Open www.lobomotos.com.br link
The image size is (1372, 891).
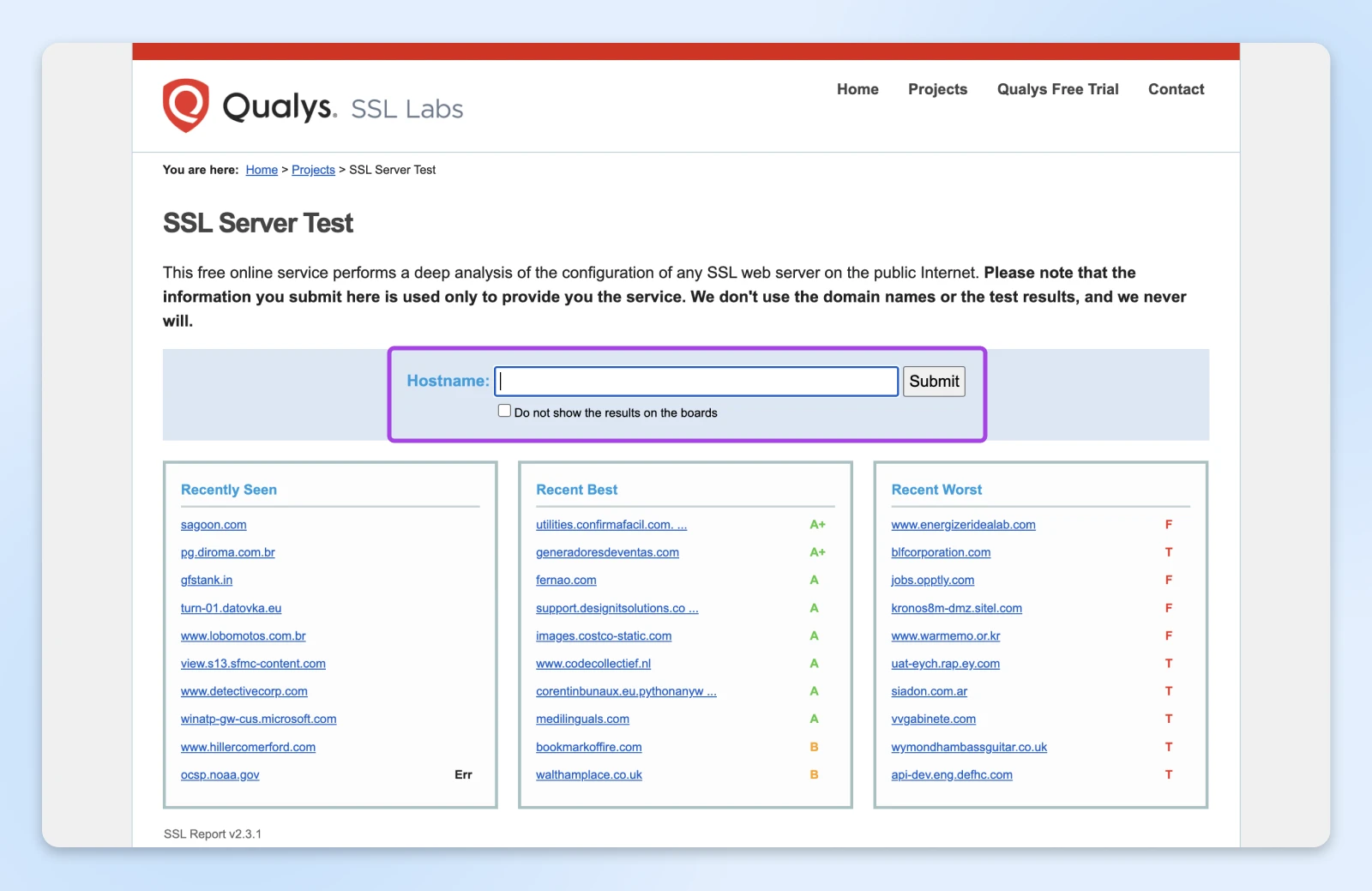pos(243,636)
